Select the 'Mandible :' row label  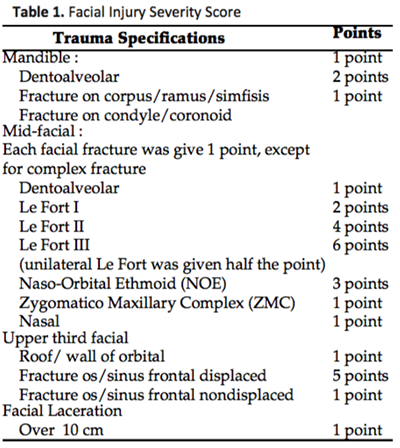point(40,57)
